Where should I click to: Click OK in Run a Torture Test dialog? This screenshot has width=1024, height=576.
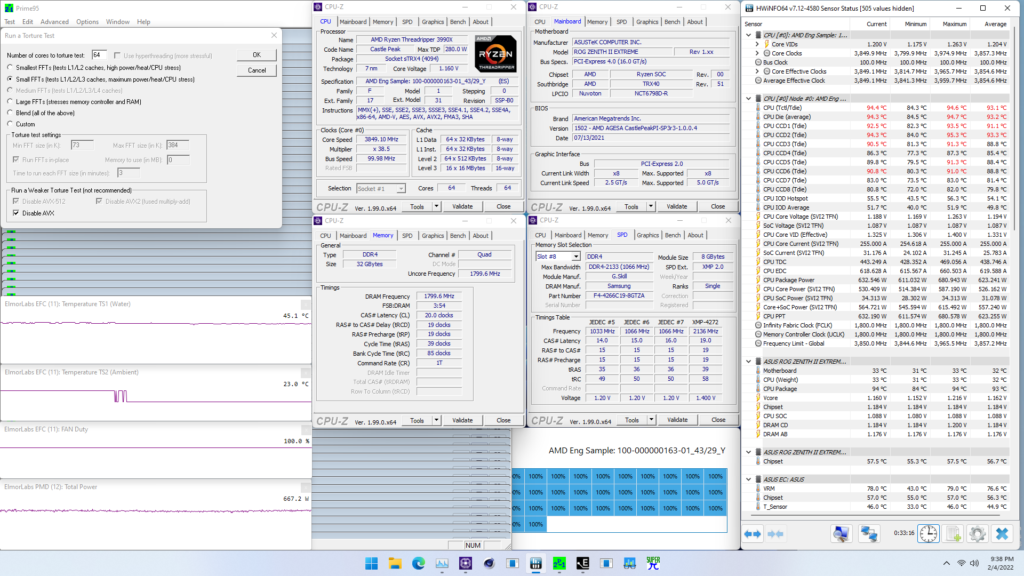(257, 55)
